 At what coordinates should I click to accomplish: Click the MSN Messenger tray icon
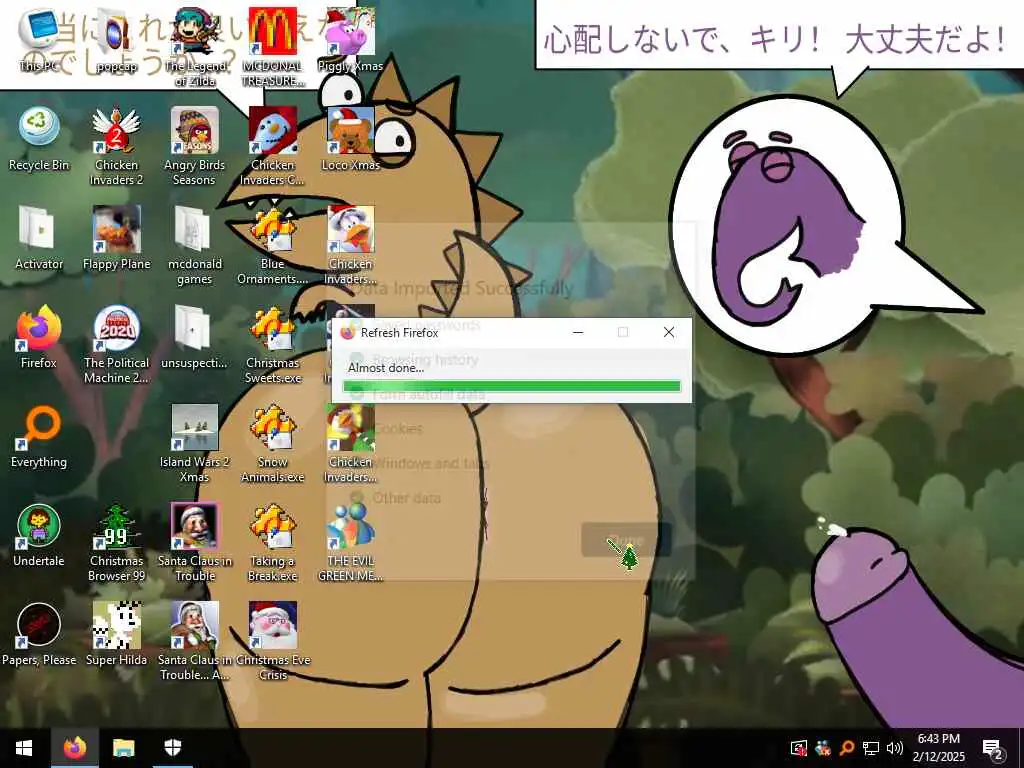tap(823, 748)
